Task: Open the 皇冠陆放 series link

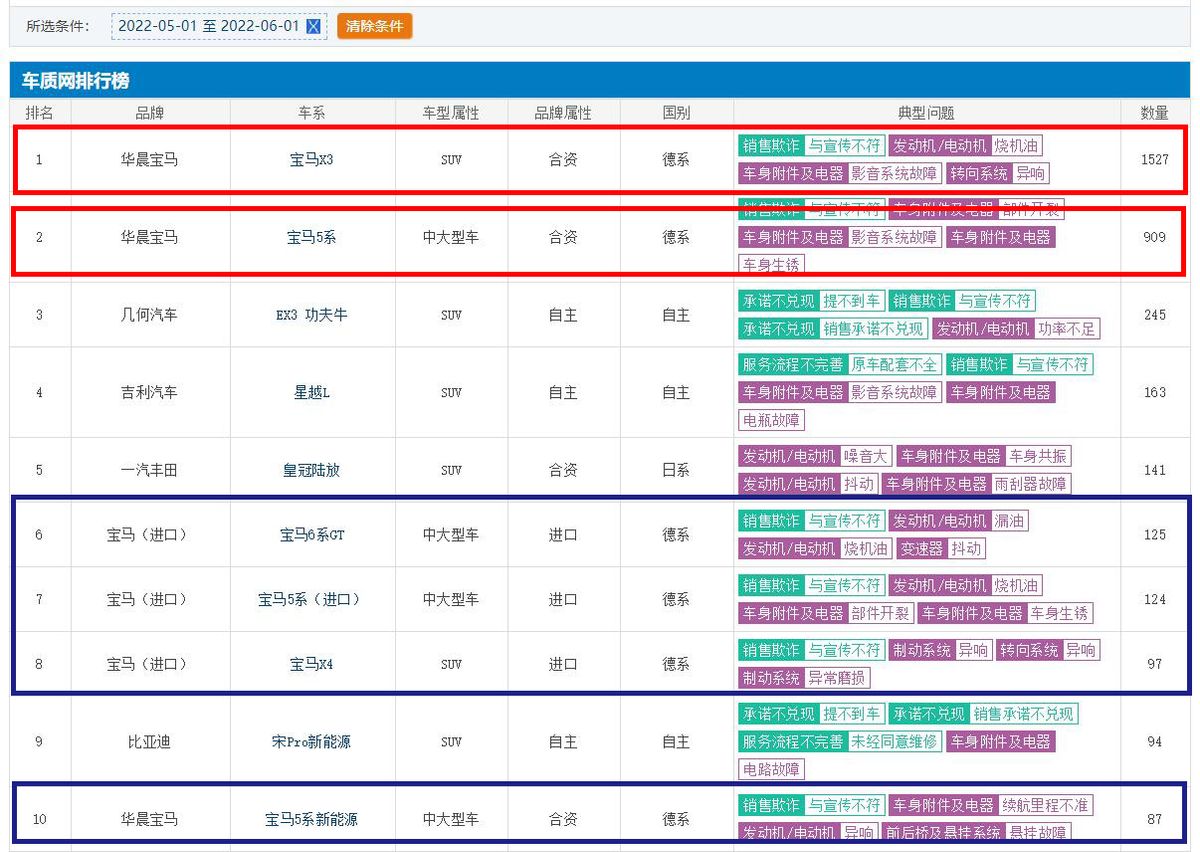Action: point(311,470)
